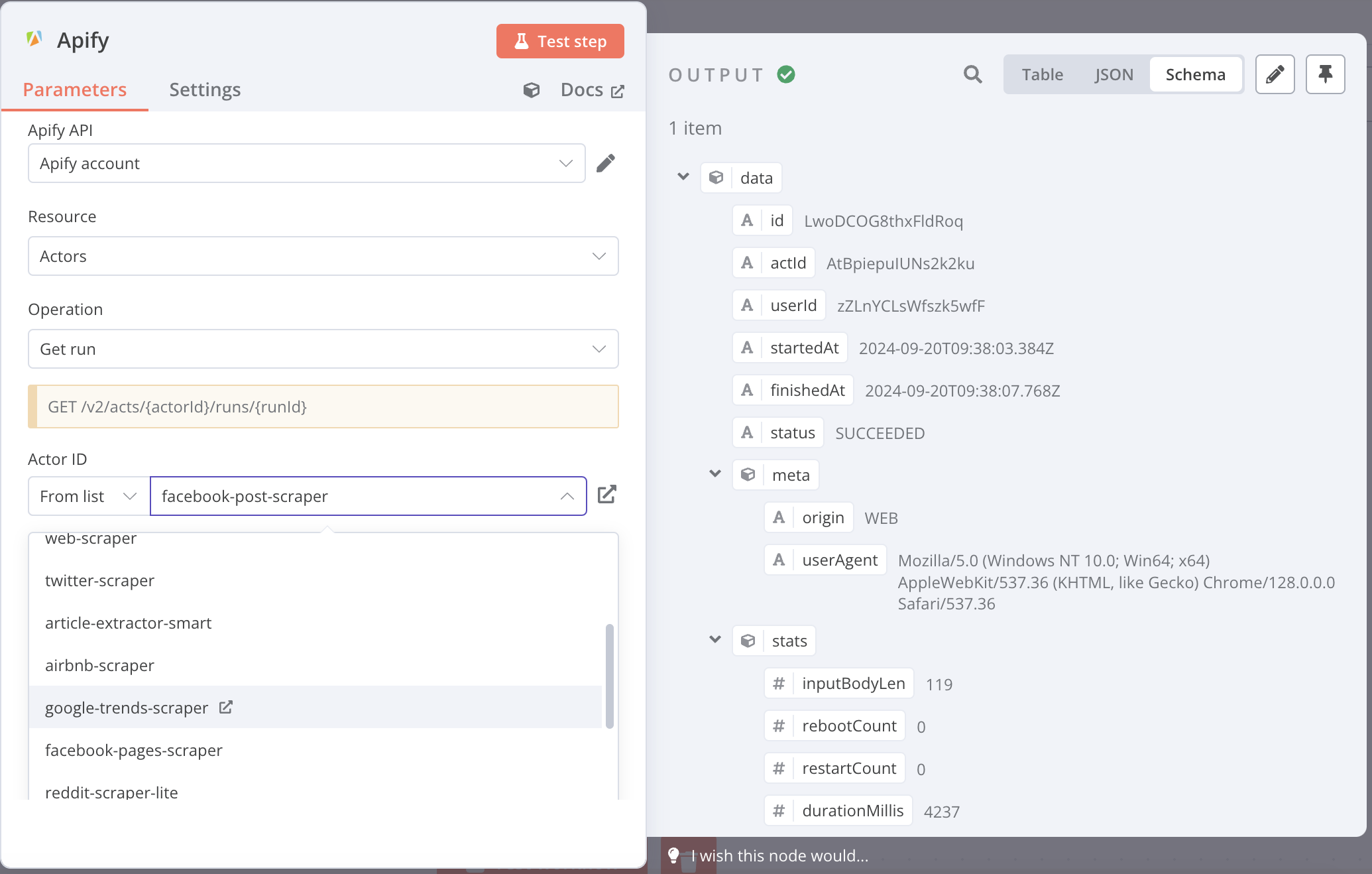Click the search icon in Output panel

pyautogui.click(x=972, y=74)
